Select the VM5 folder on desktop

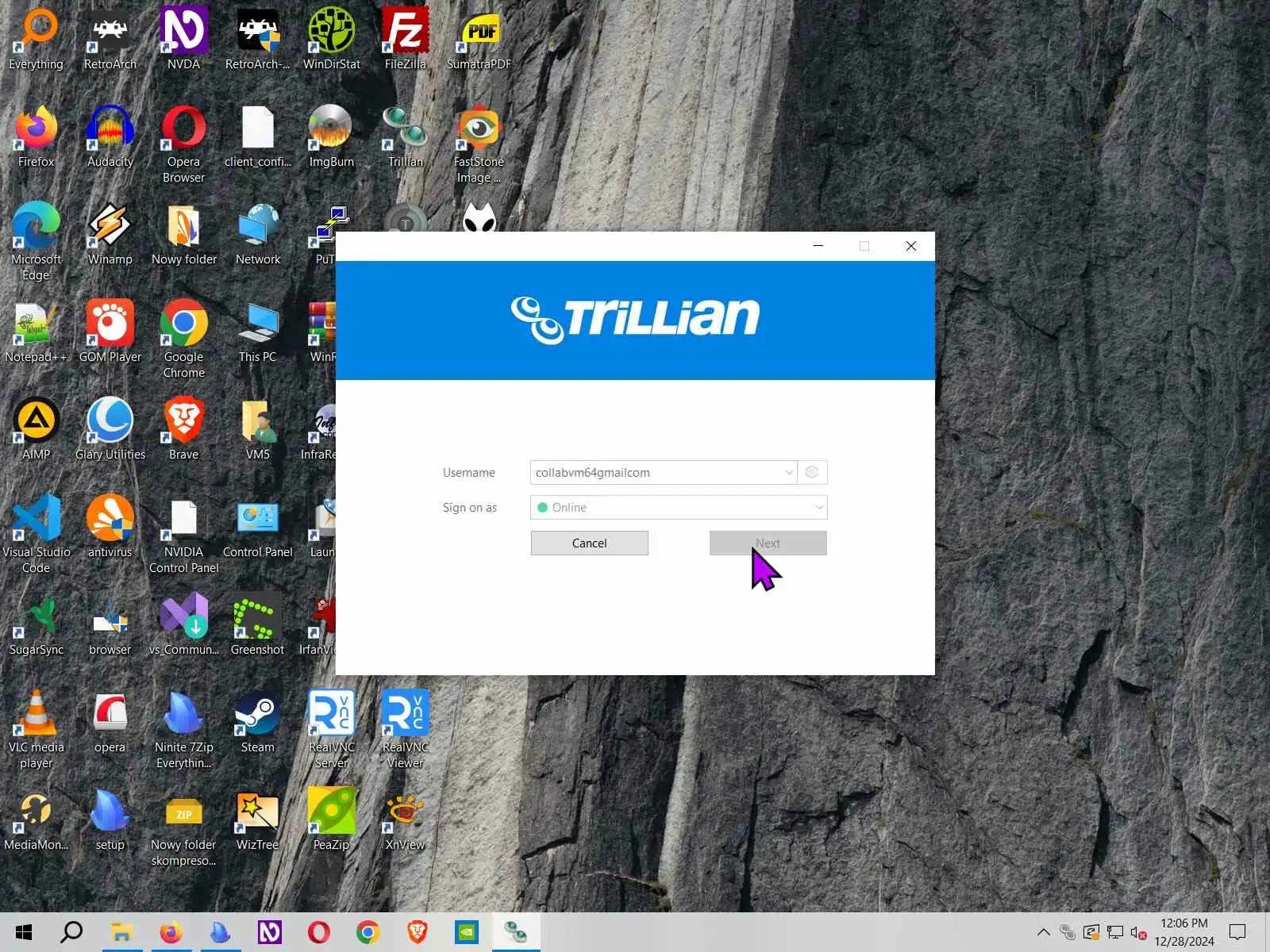point(258,429)
